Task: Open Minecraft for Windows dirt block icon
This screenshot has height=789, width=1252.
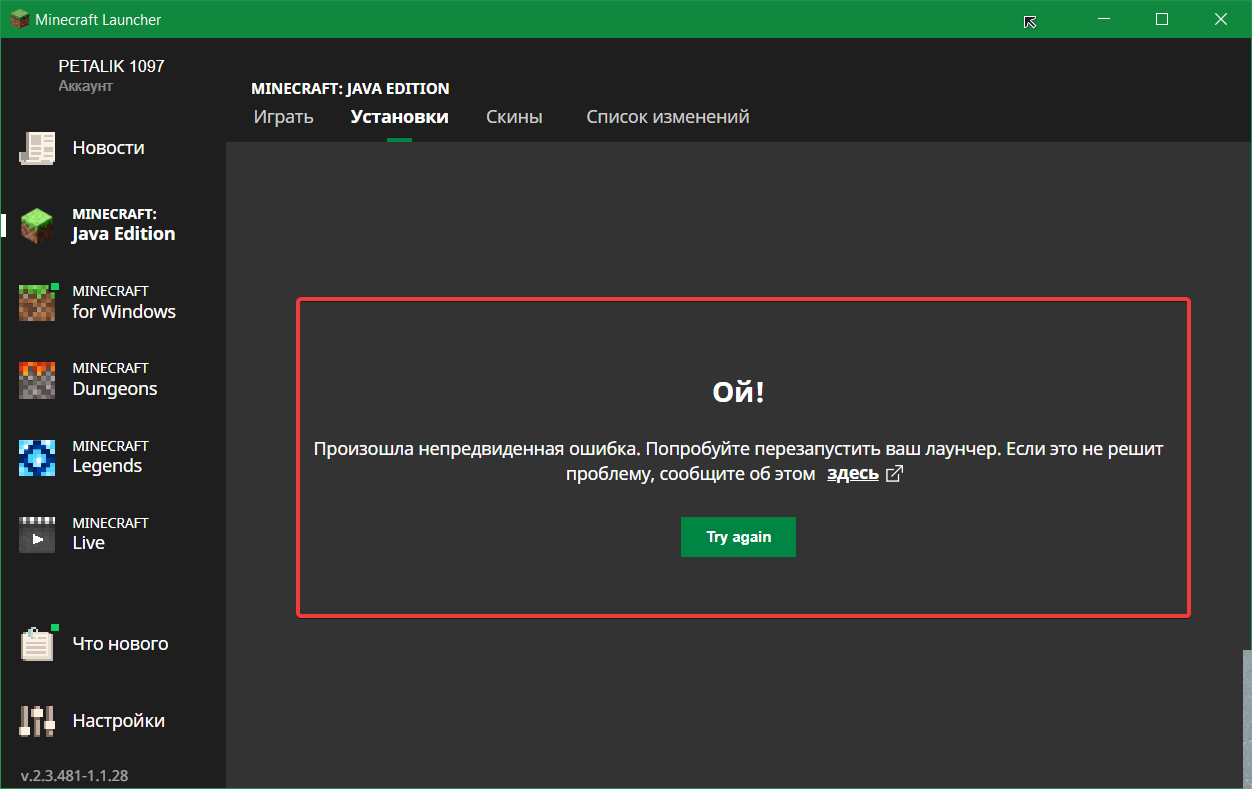Action: [x=37, y=302]
